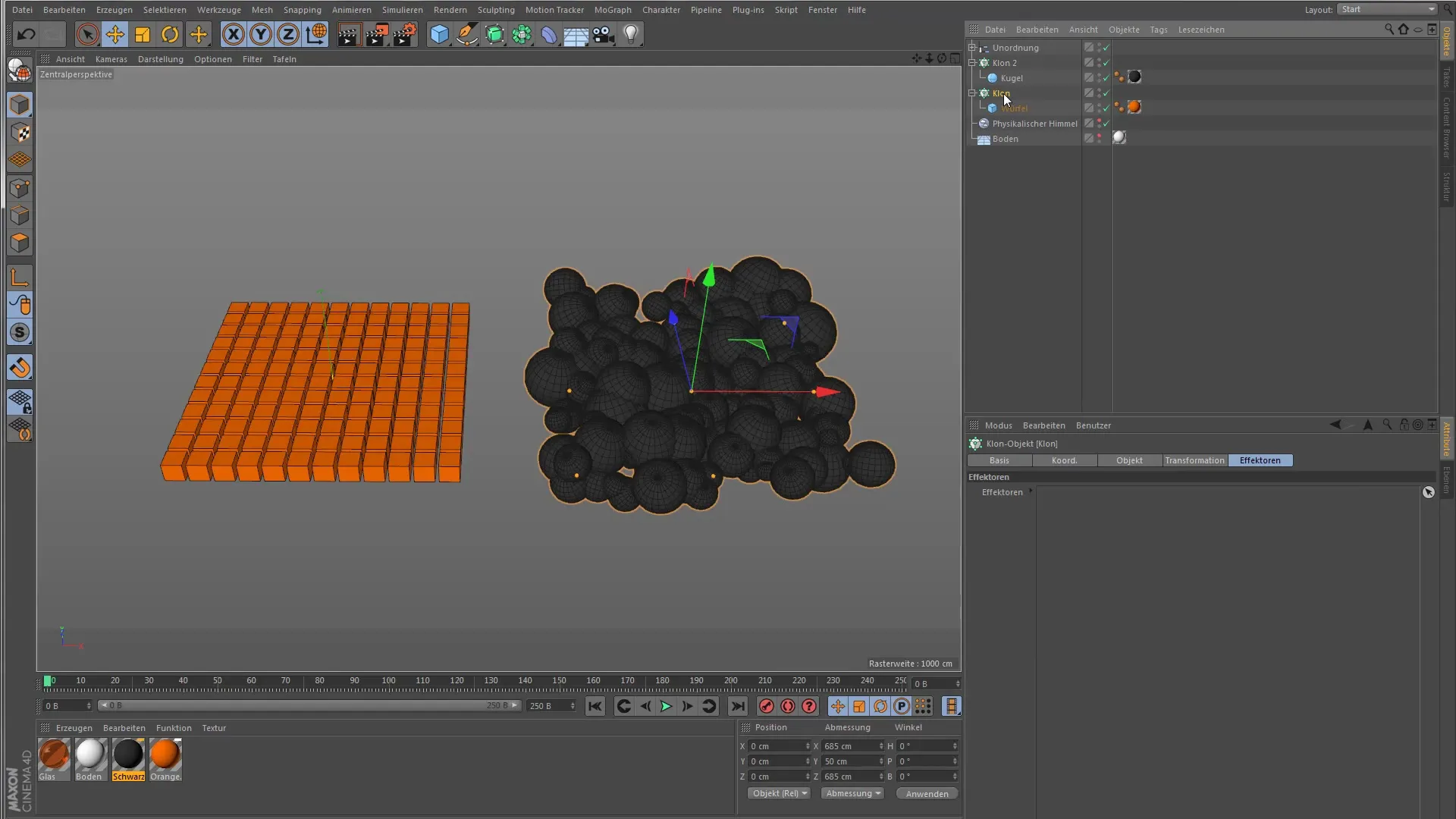Open the MoGraph menu
The height and width of the screenshot is (819, 1456).
click(612, 10)
